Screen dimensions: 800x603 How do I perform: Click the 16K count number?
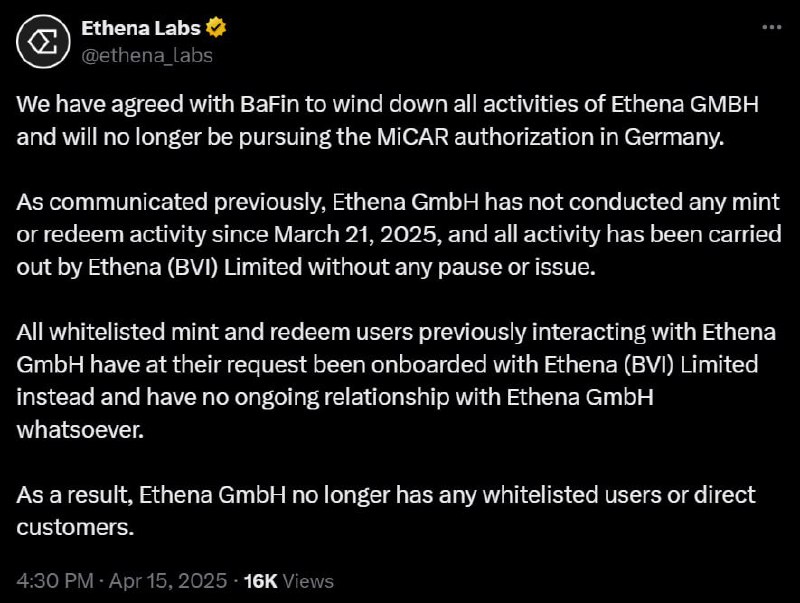click(260, 581)
